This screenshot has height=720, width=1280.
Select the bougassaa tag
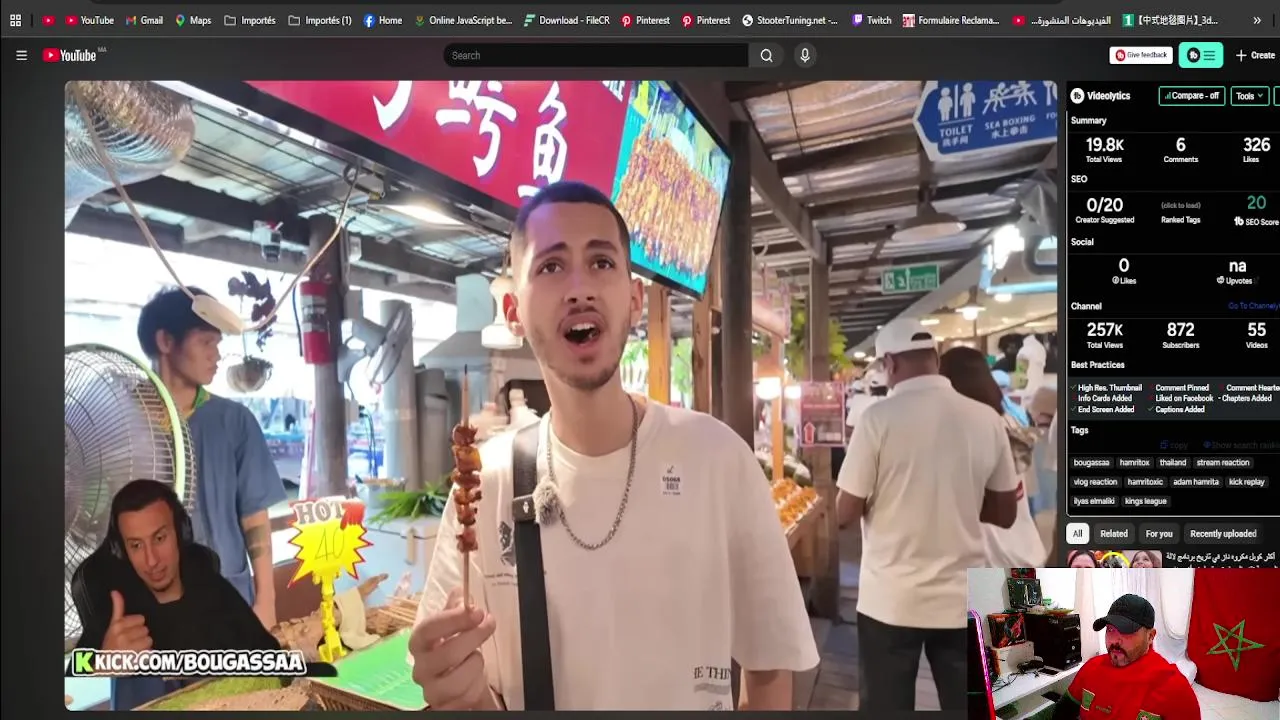click(x=1091, y=463)
